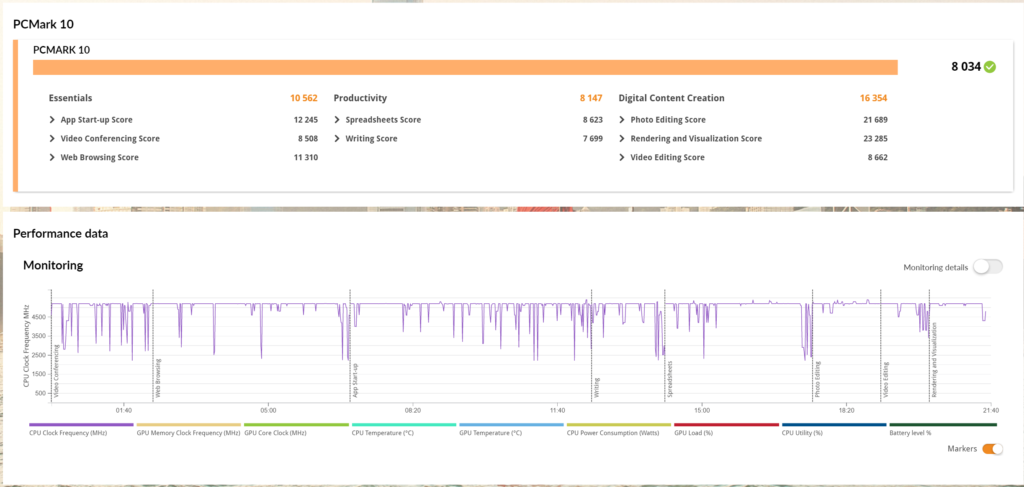Toggle the Monitoring details switch
Viewport: 1024px width, 487px height.
[987, 267]
